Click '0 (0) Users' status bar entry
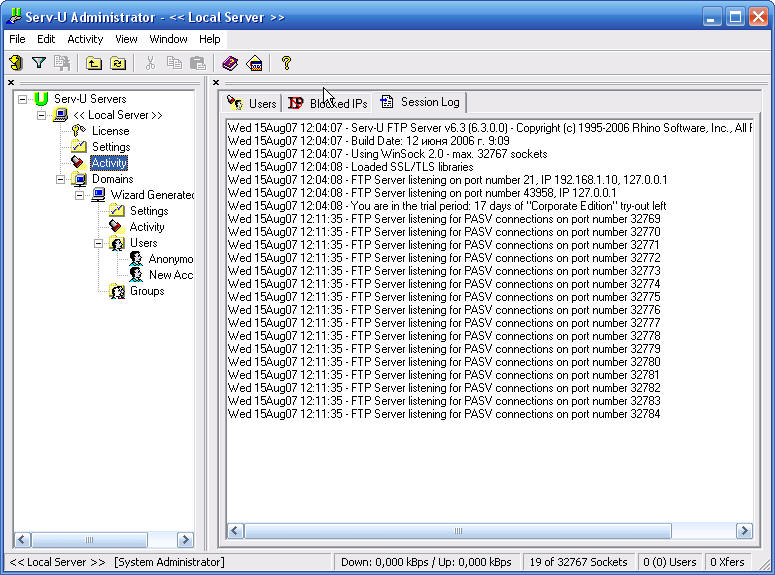This screenshot has height=575, width=775. pos(669,562)
